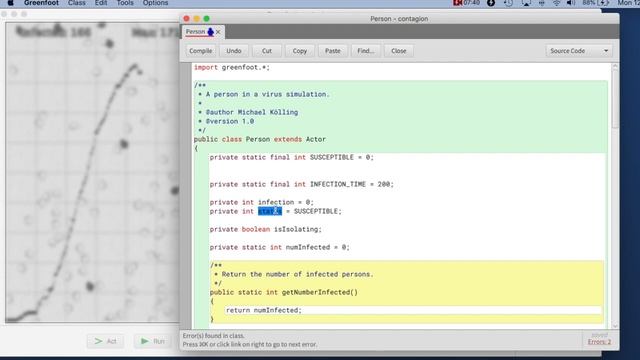Open the Options menu
This screenshot has width=640, height=360.
click(x=155, y=3)
